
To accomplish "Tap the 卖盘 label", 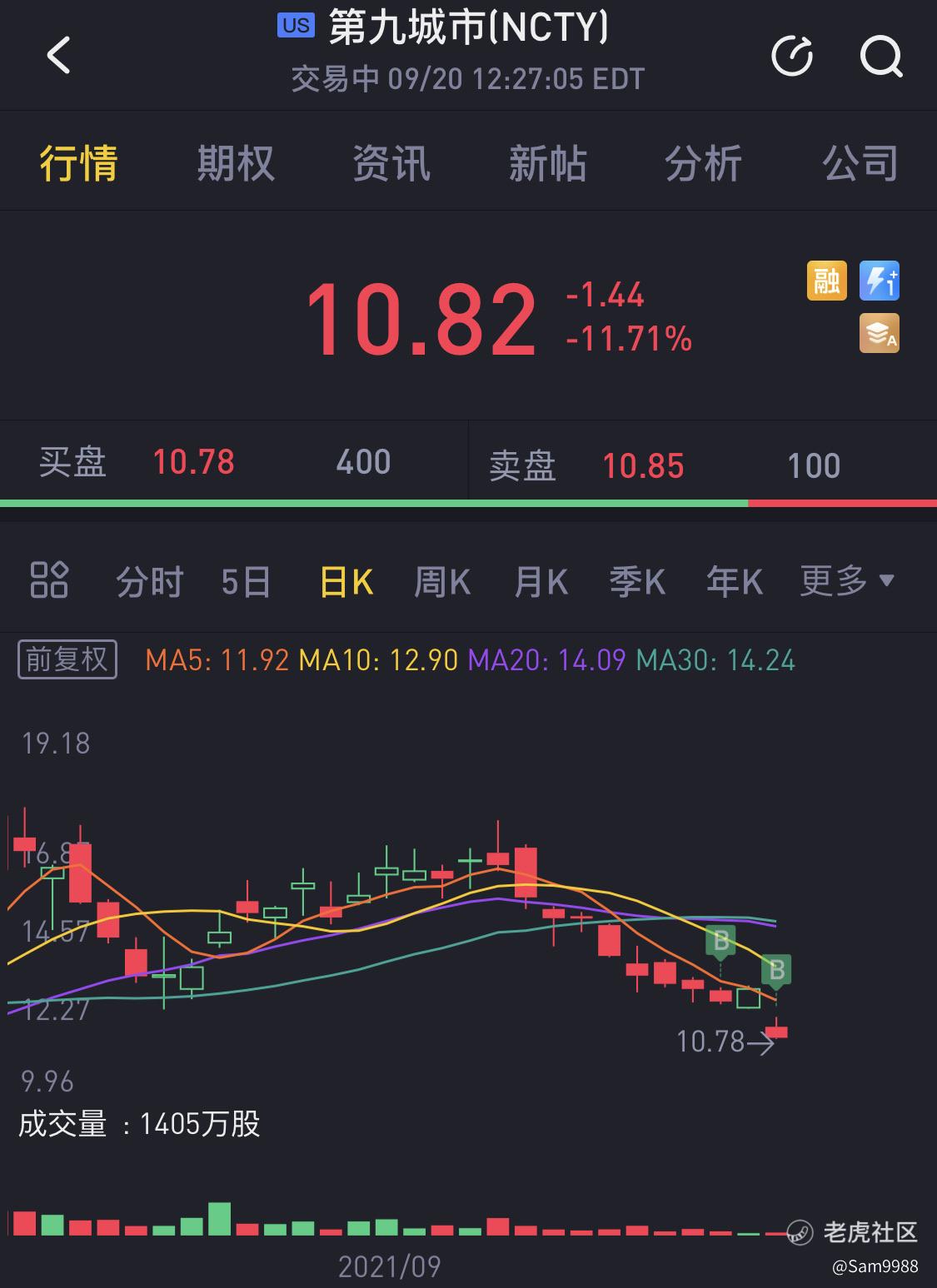I will coord(522,466).
